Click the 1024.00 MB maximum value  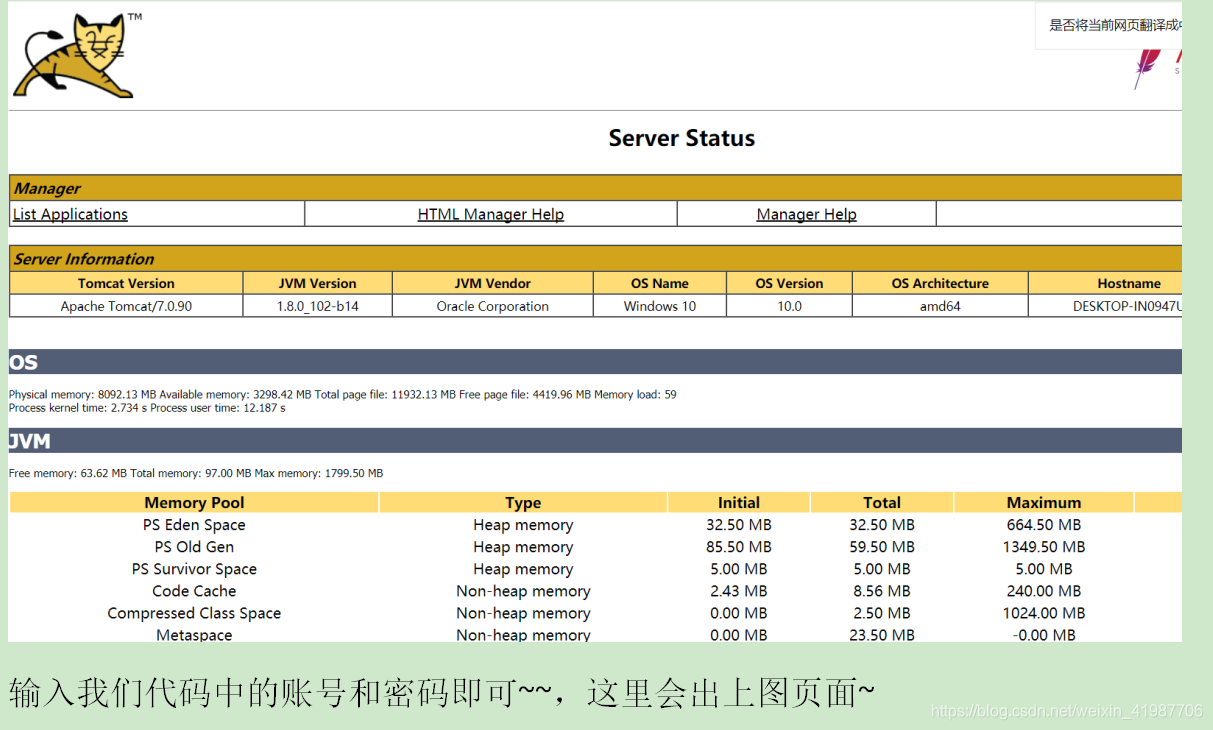[x=1044, y=613]
